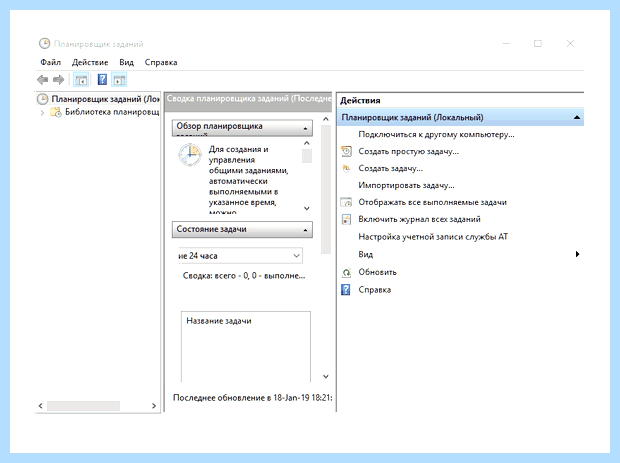Open the Файл menu
The height and width of the screenshot is (463, 620).
(x=50, y=62)
